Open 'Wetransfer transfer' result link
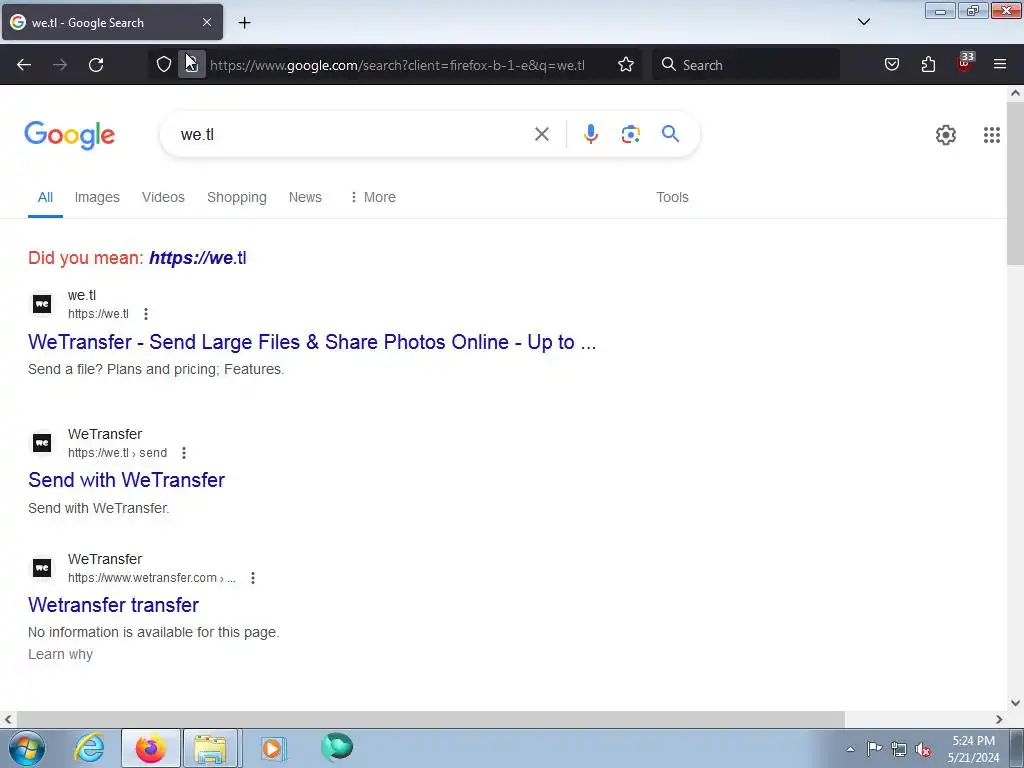 [x=113, y=605]
